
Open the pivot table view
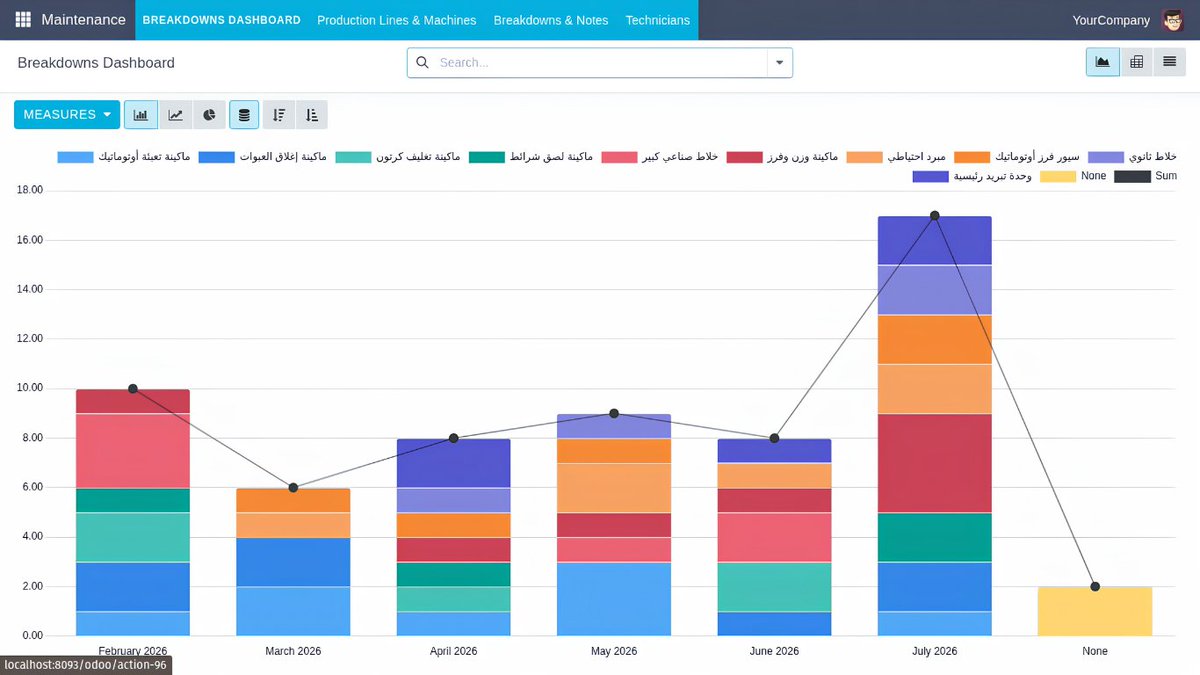1137,62
